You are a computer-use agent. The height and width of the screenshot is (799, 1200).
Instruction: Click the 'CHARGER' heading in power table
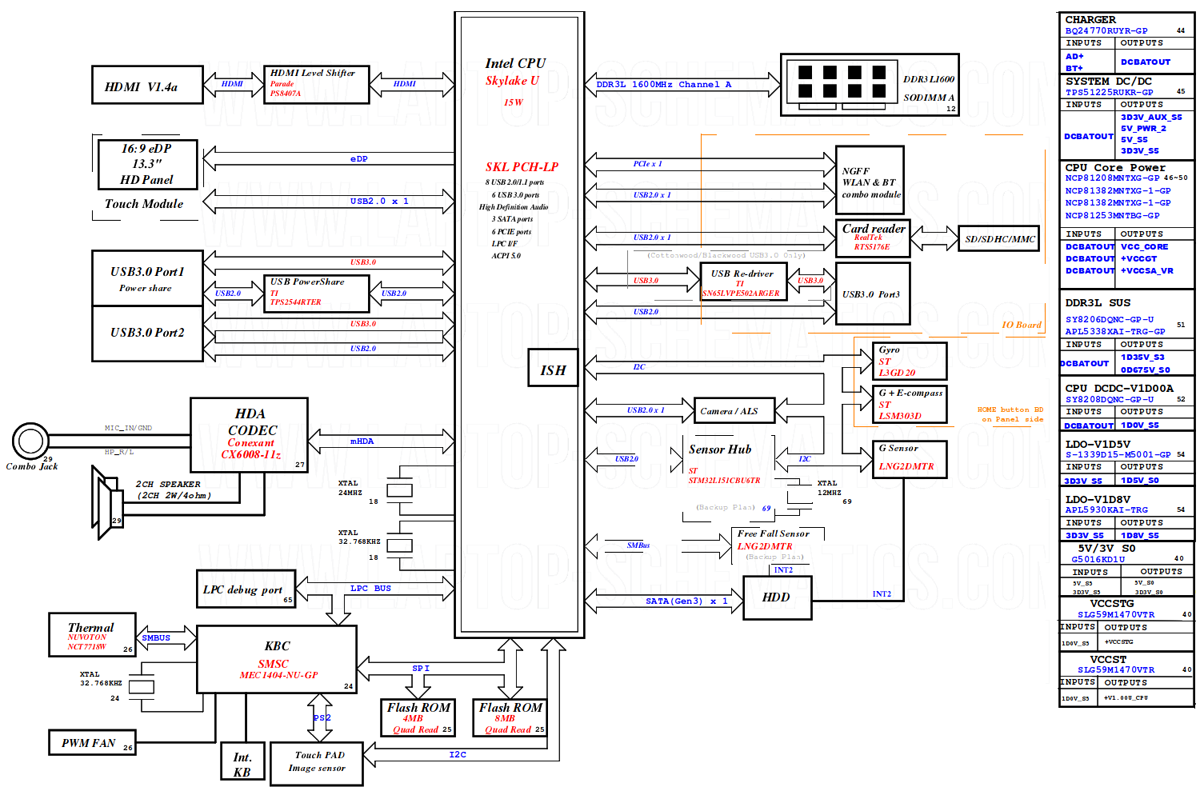click(1091, 20)
